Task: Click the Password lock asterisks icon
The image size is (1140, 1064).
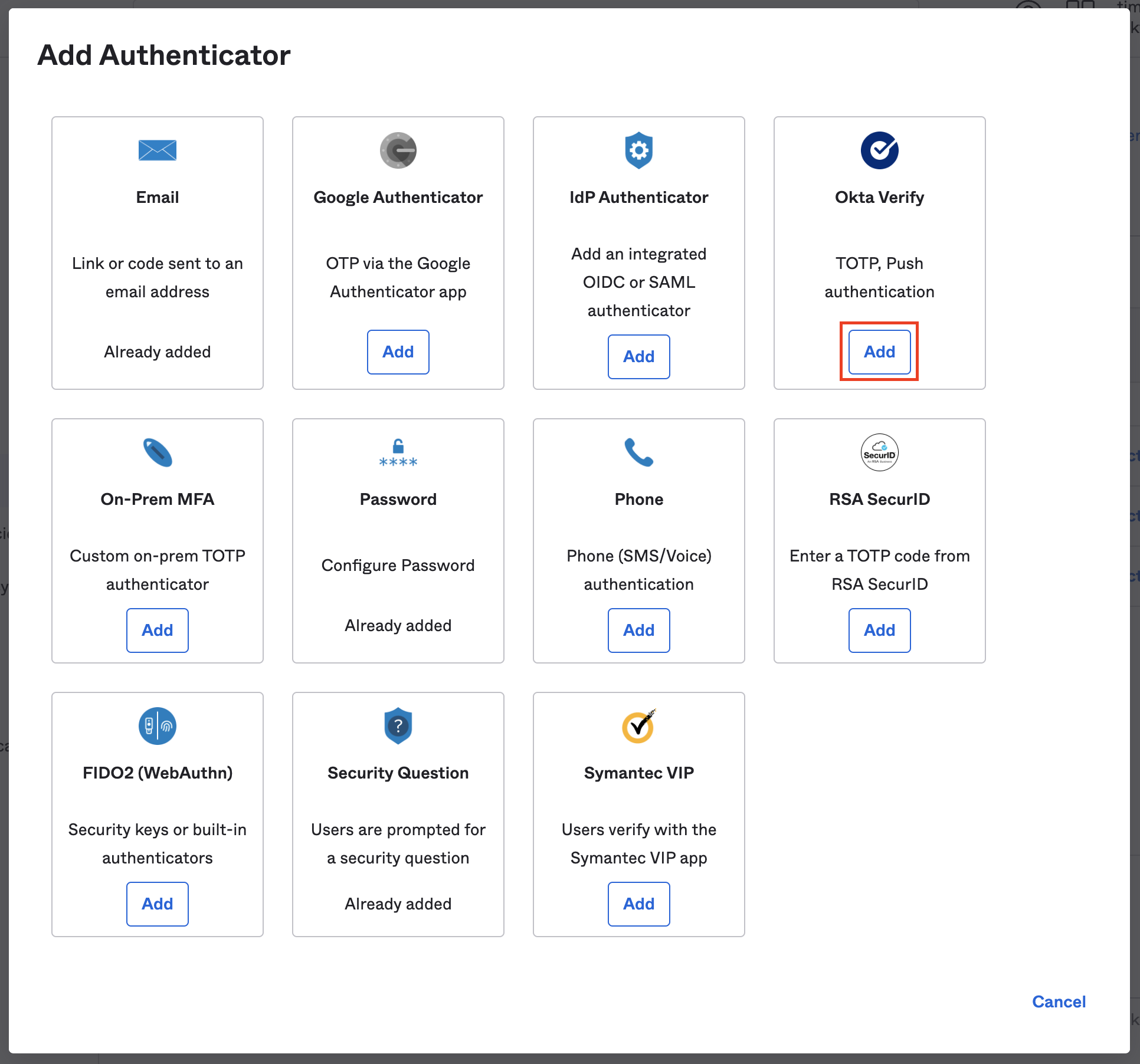Action: [398, 453]
